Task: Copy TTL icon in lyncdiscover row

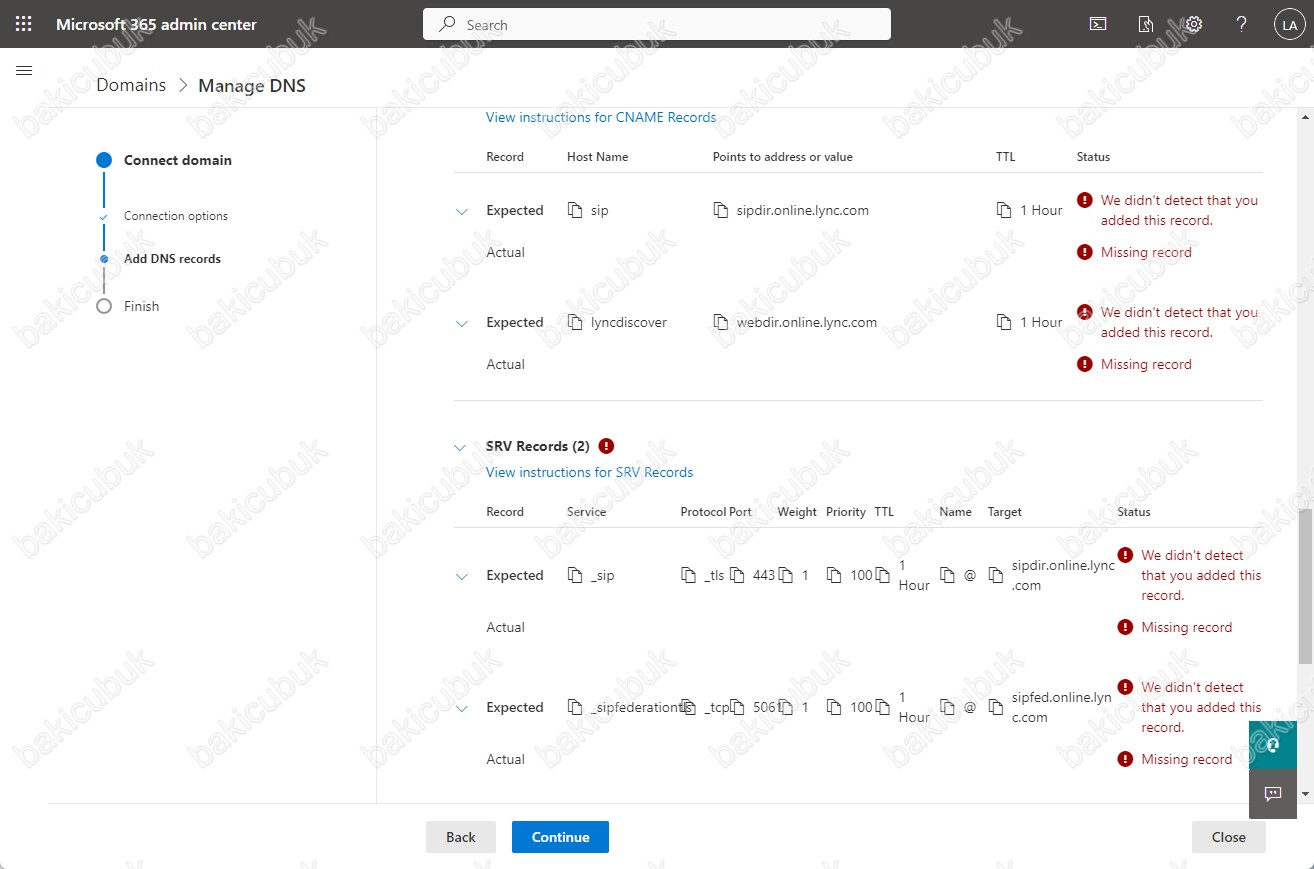Action: coord(1004,322)
